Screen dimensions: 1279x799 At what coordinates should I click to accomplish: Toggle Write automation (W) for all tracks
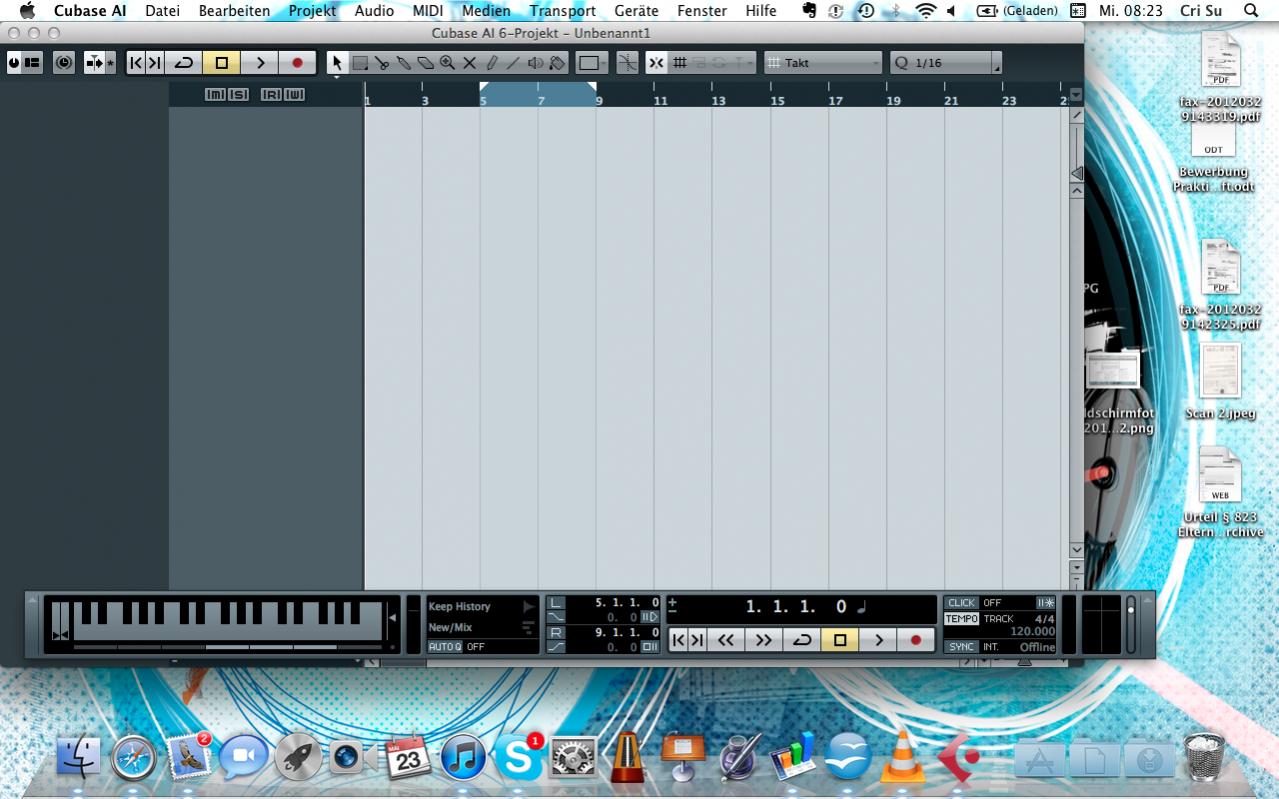(294, 94)
